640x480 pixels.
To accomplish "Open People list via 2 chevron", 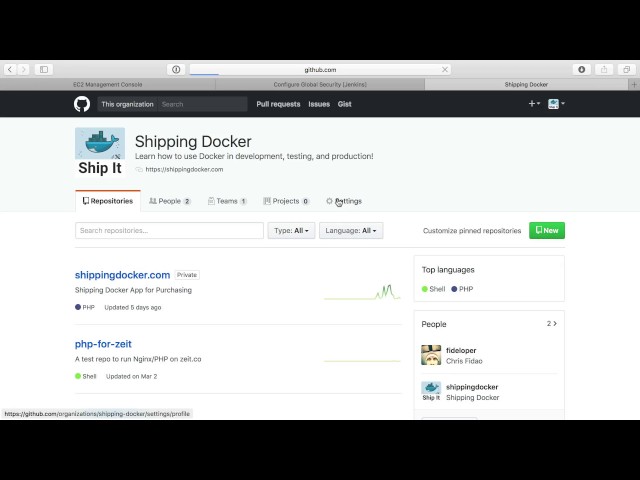I will click(552, 324).
